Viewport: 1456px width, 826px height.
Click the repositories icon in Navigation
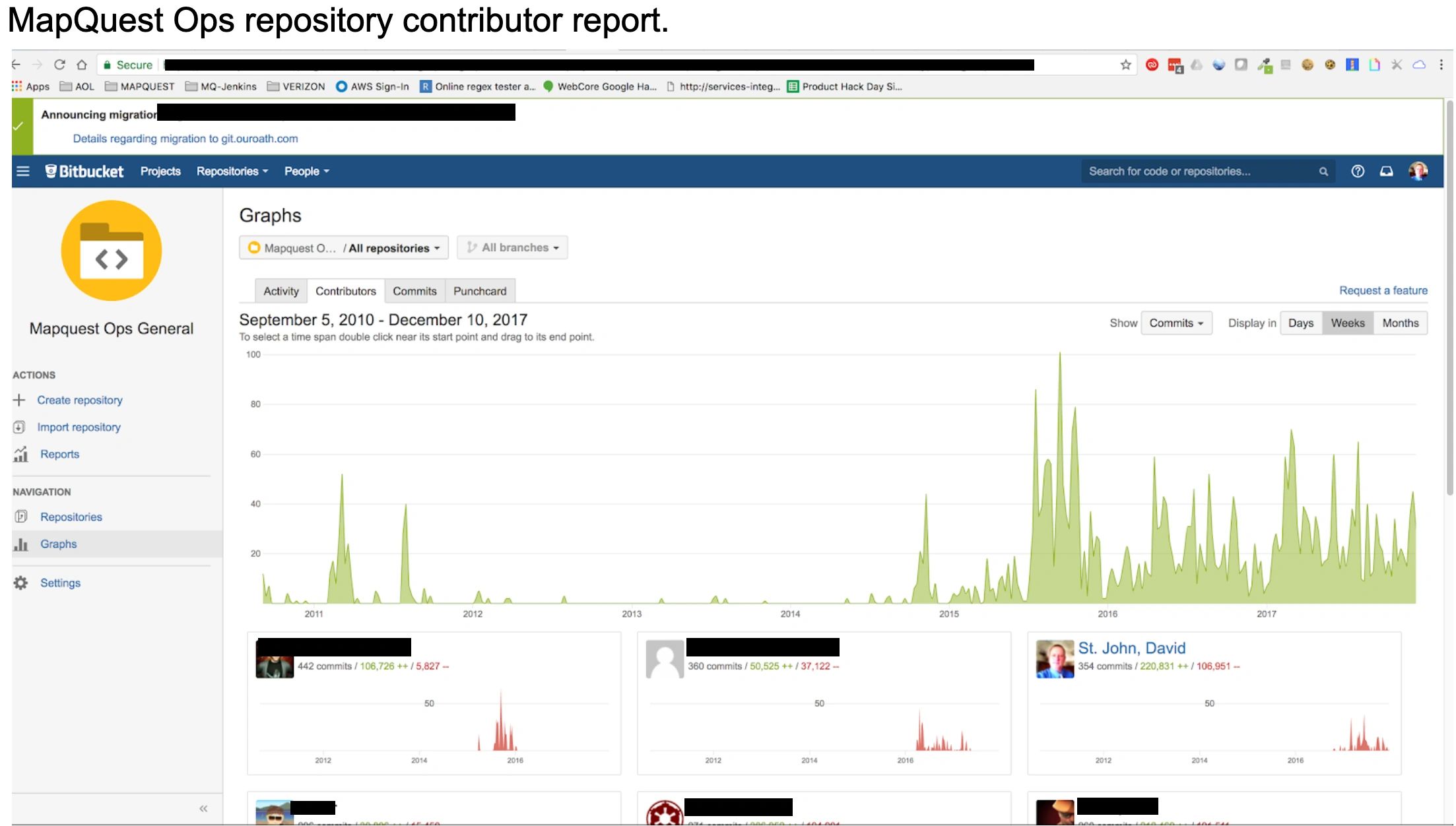tap(21, 517)
